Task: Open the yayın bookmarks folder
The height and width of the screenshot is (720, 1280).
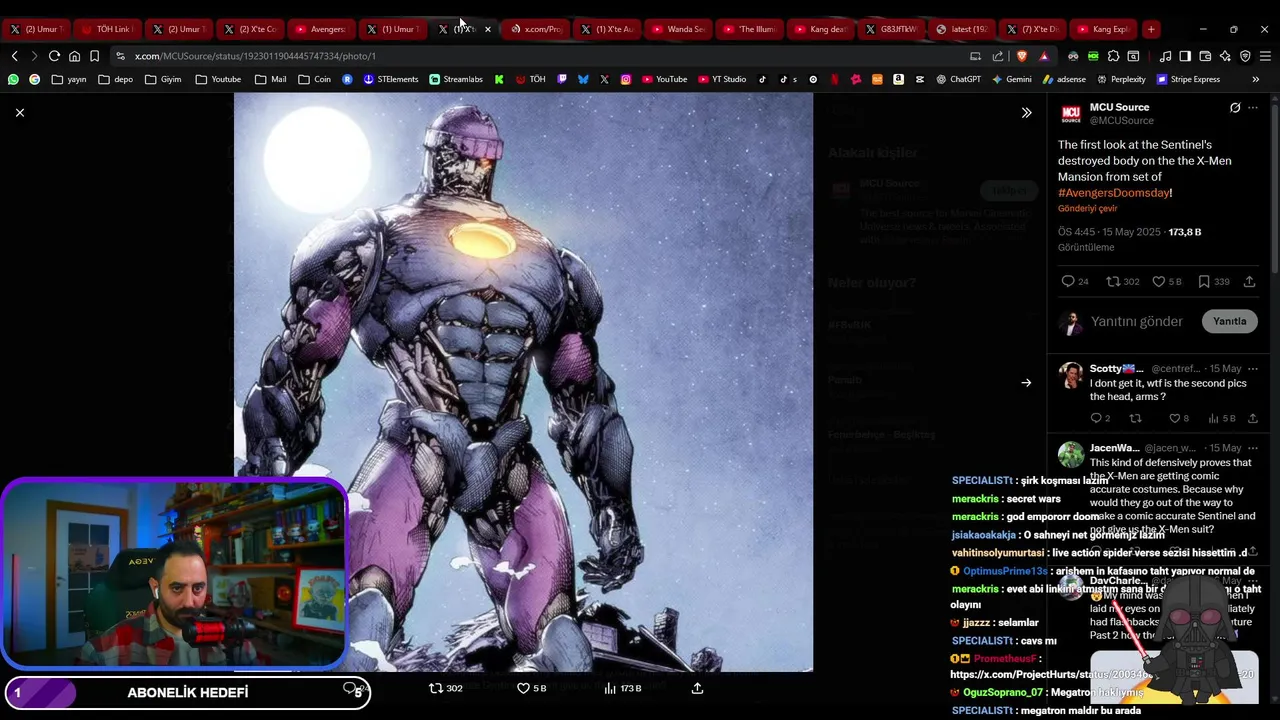Action: [x=69, y=79]
